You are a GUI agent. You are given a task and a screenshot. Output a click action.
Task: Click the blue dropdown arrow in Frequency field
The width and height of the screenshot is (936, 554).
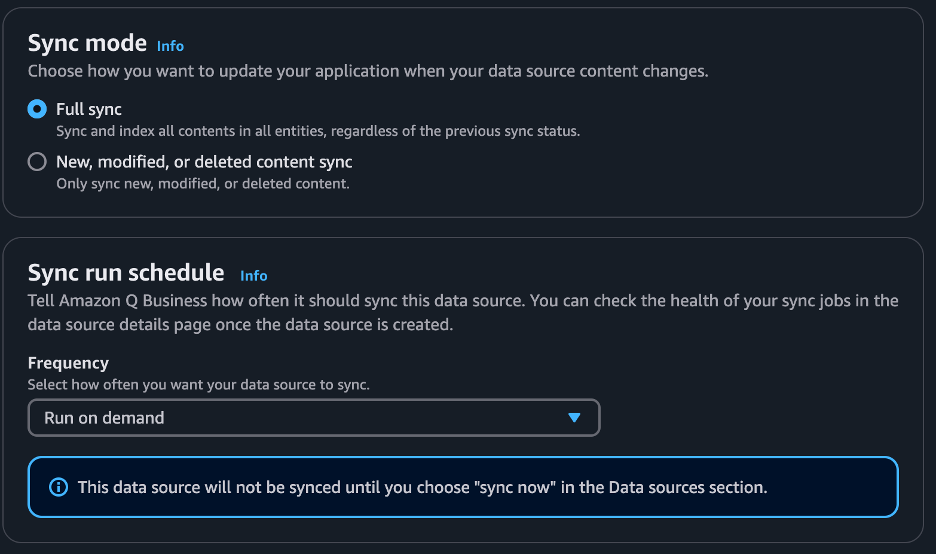[574, 418]
